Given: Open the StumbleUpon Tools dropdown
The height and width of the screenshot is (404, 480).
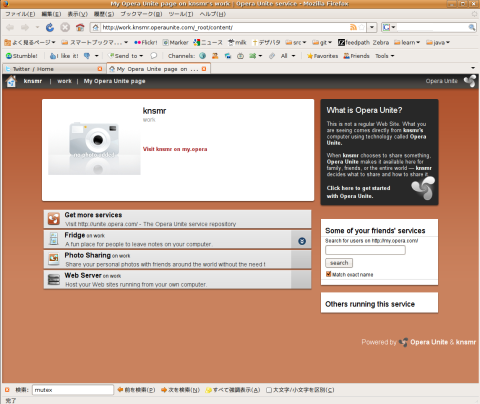Looking at the screenshot, I should 385,56.
